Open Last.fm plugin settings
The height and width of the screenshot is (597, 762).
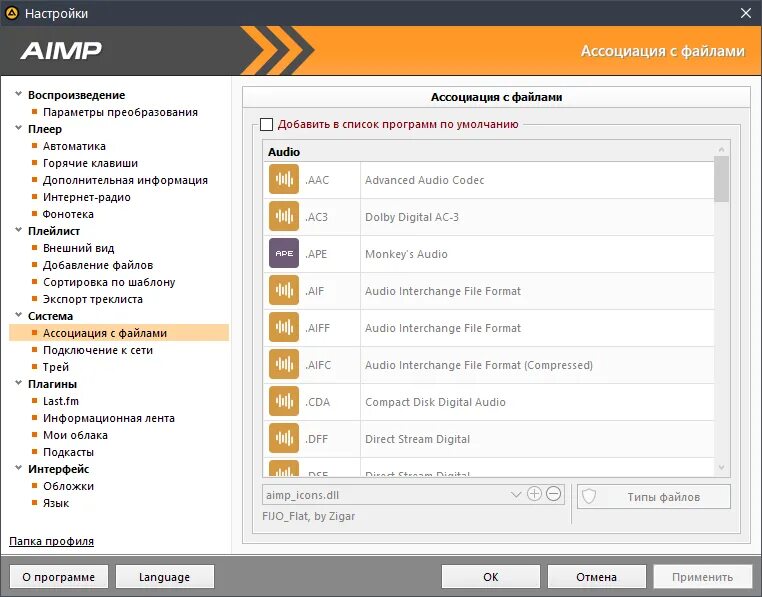coord(61,401)
